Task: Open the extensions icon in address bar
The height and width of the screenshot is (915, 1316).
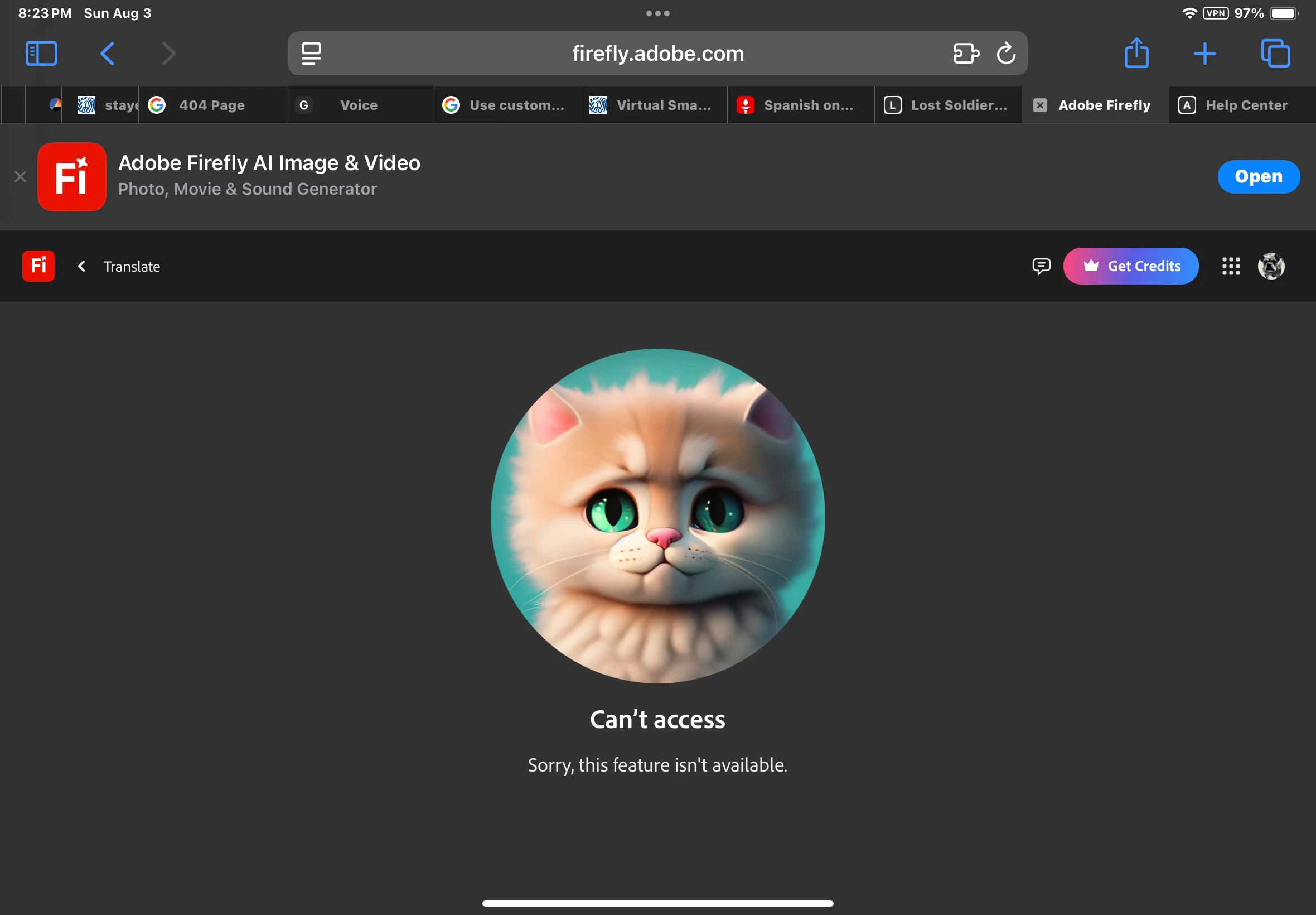Action: [x=966, y=54]
